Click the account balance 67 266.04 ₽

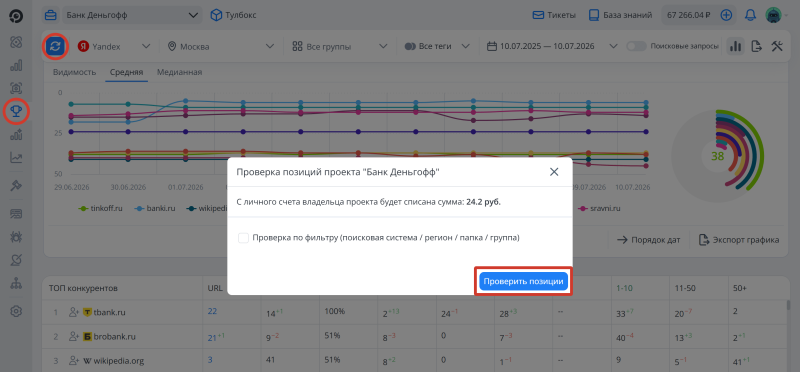(x=689, y=15)
